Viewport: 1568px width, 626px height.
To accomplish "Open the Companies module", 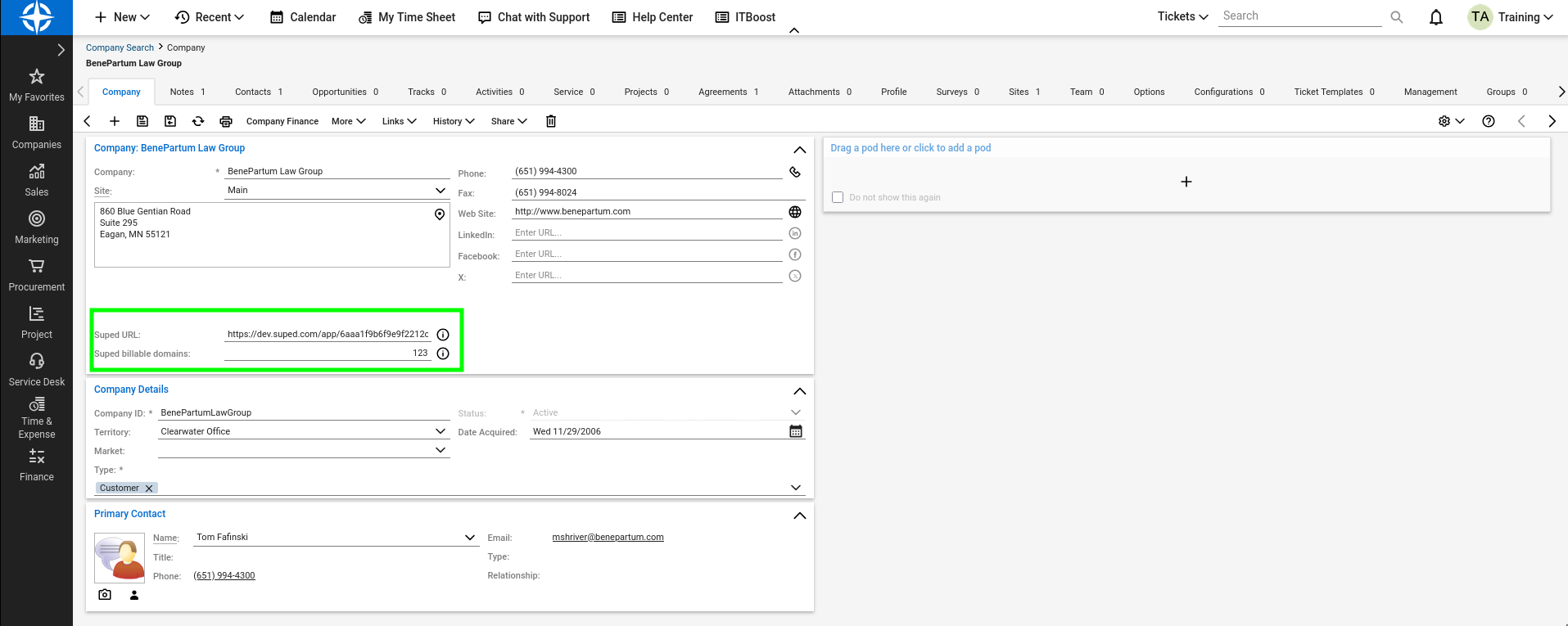I will (x=36, y=133).
